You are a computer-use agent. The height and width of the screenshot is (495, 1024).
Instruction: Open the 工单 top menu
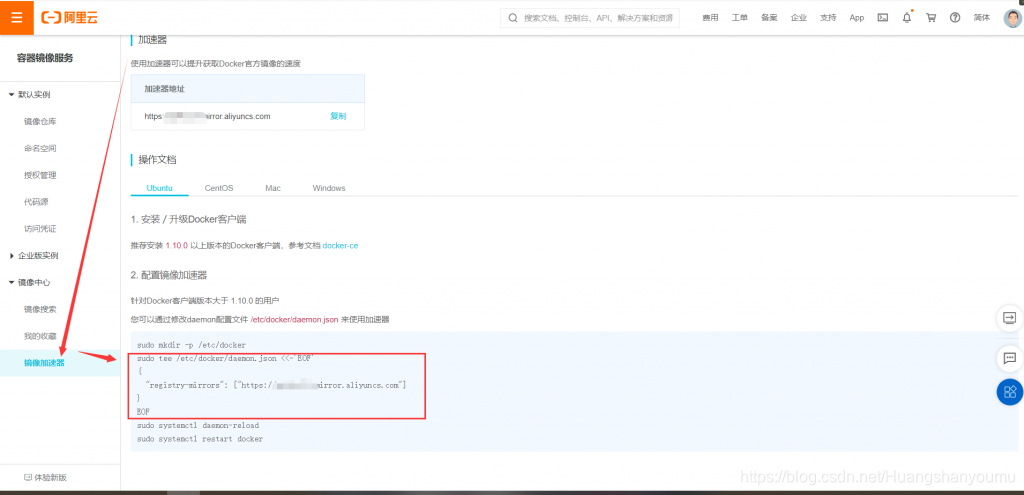(739, 18)
